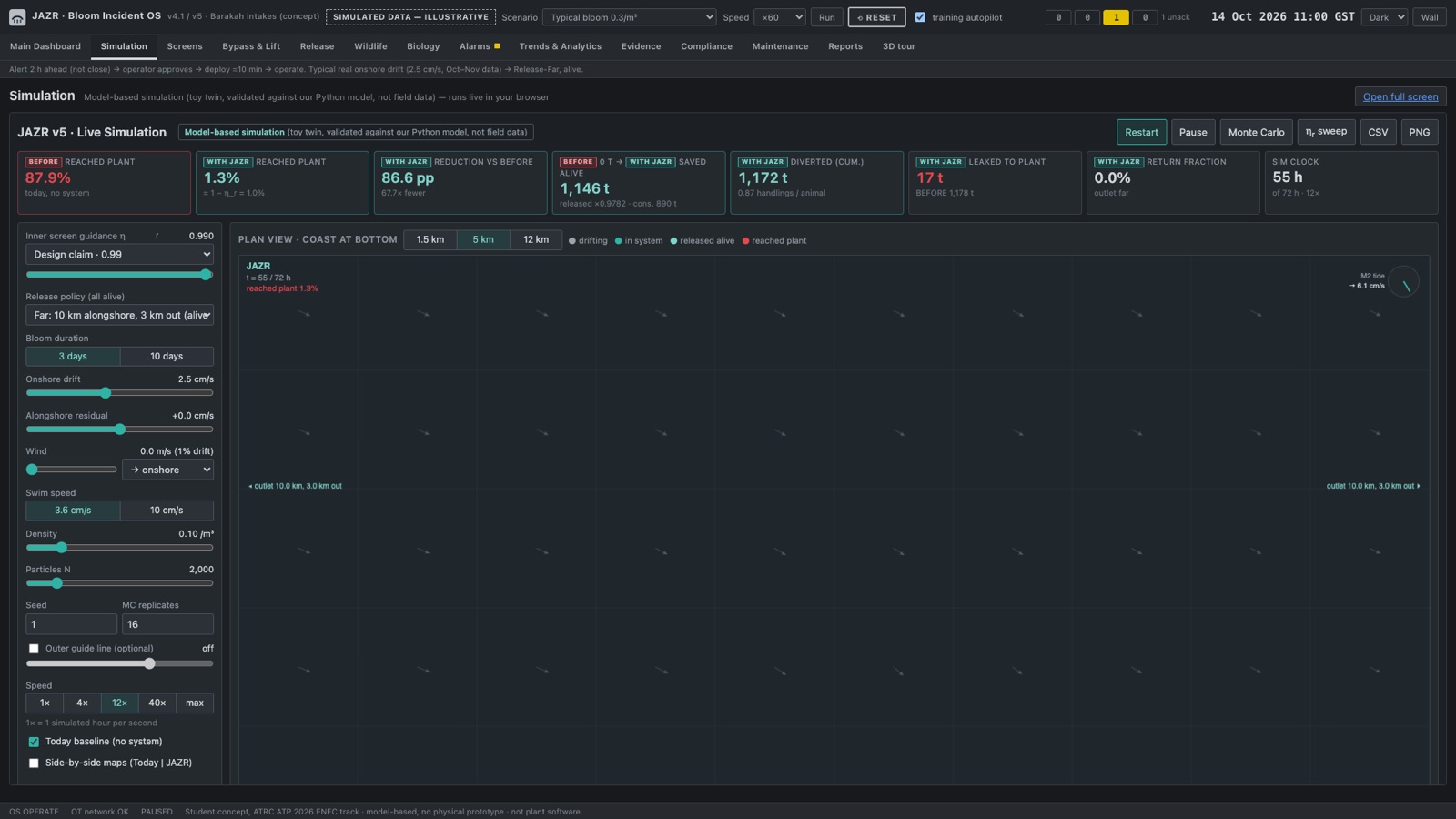The width and height of the screenshot is (1456, 819).
Task: Open the wind direction onshore dropdown
Action: (x=167, y=470)
